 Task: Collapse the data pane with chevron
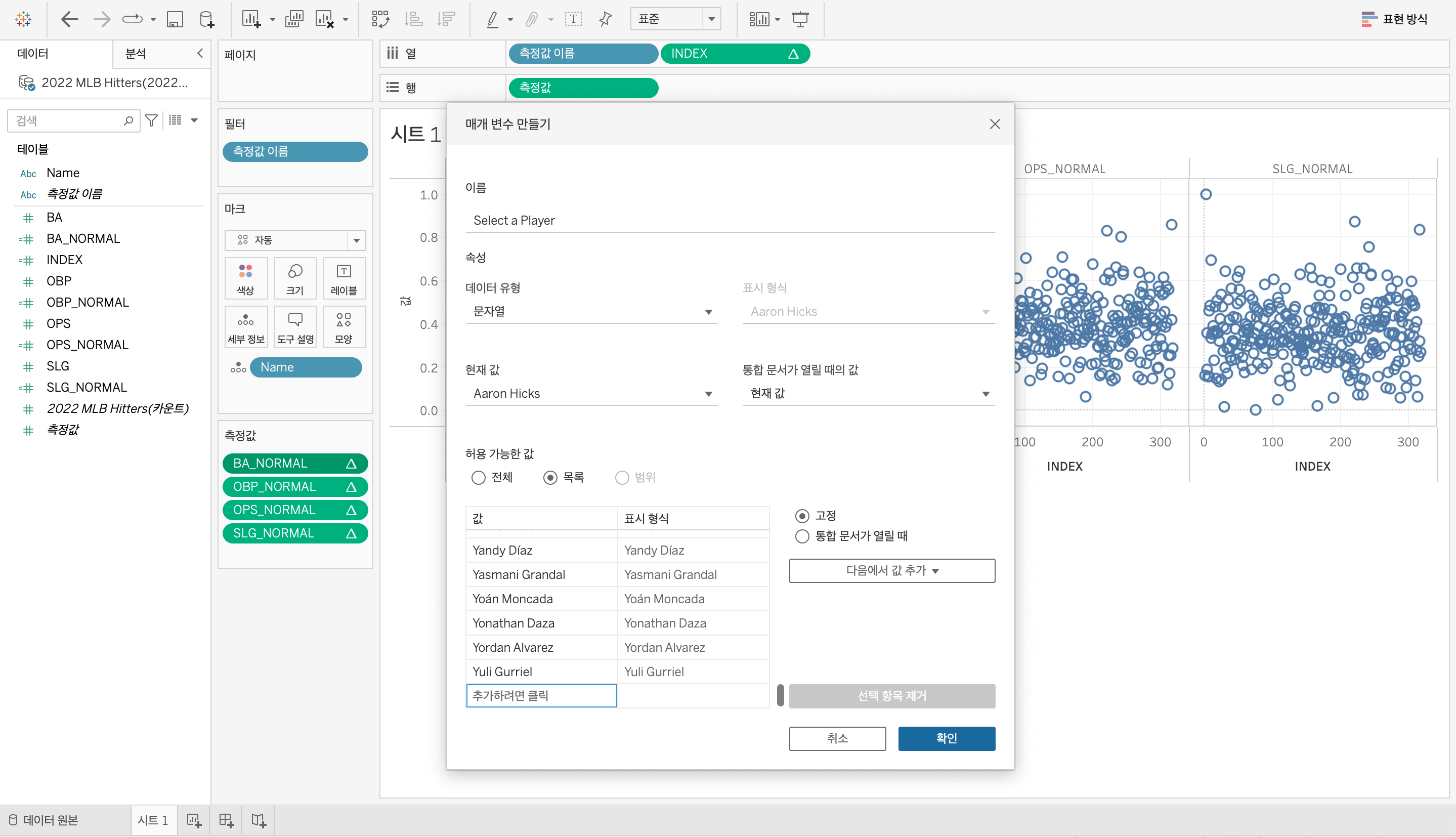point(200,54)
